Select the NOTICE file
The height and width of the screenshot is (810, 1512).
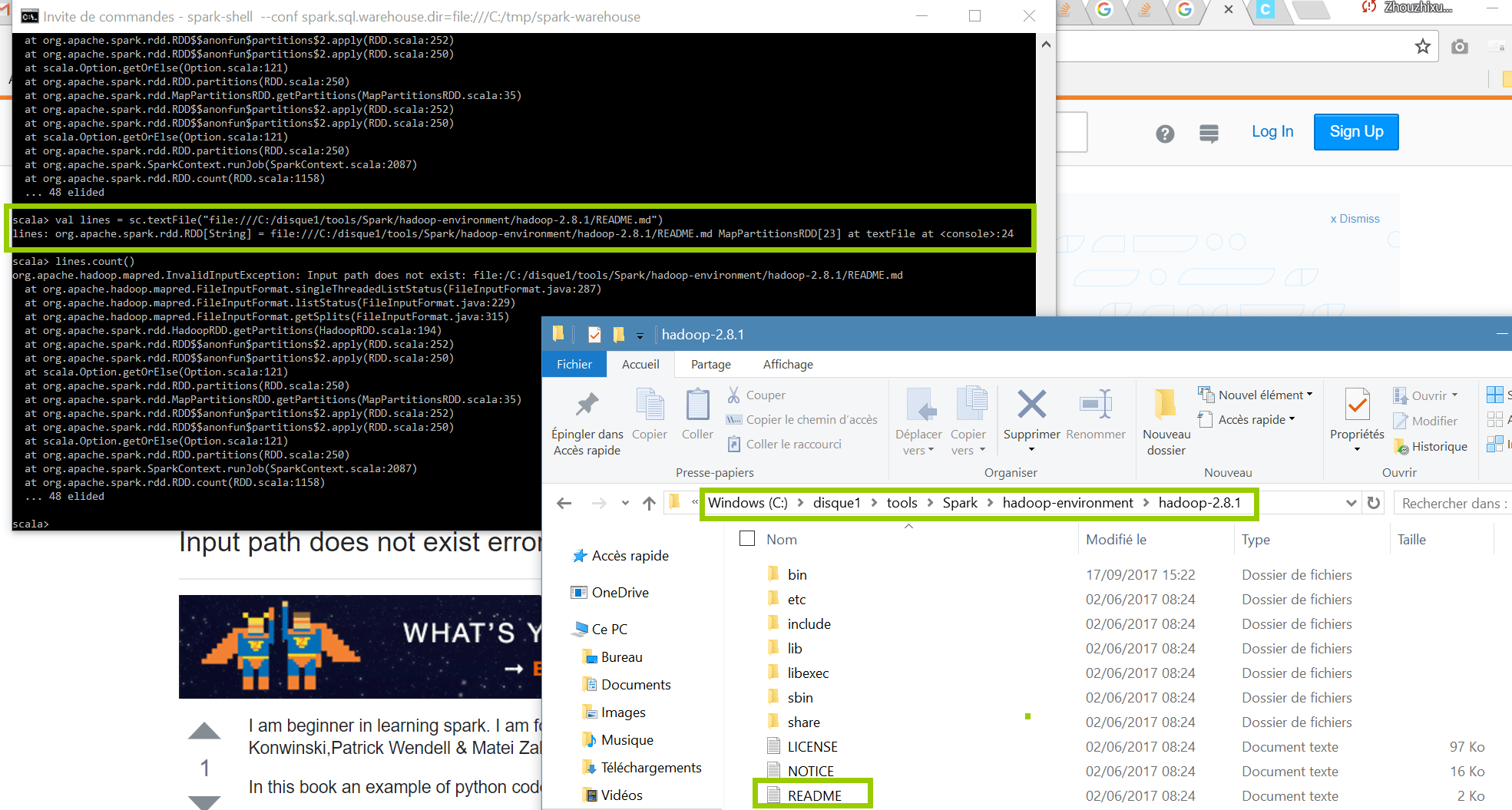click(810, 771)
